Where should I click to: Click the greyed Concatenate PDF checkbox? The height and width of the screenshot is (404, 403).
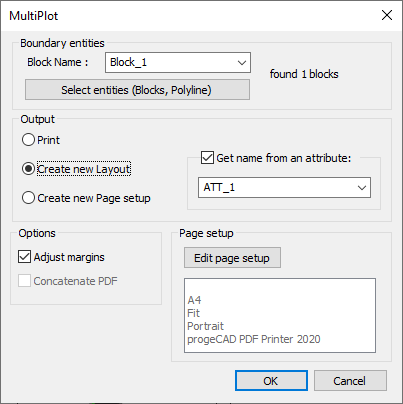pos(24,281)
